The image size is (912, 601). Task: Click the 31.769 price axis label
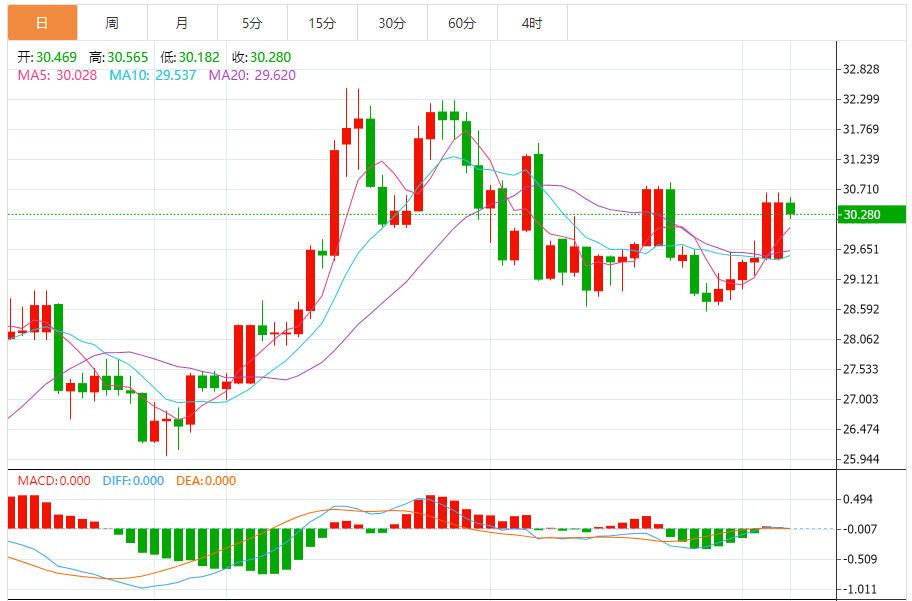861,129
